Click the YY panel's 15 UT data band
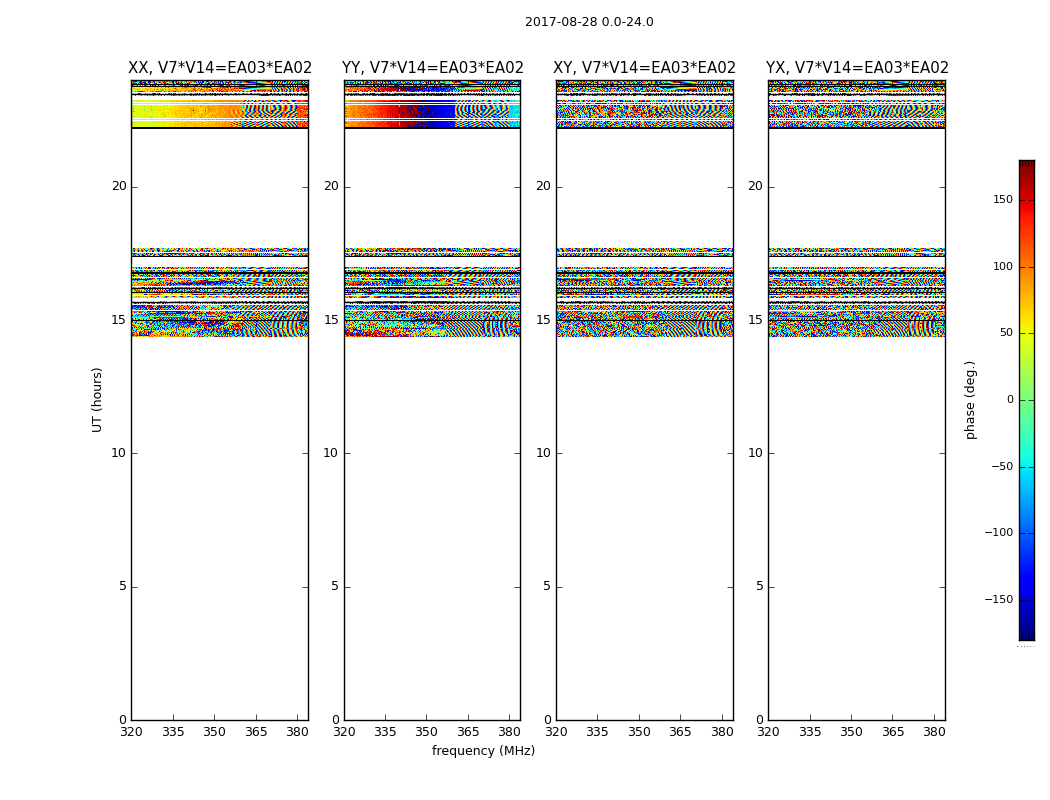Image resolution: width=1050 pixels, height=800 pixels. [x=433, y=322]
